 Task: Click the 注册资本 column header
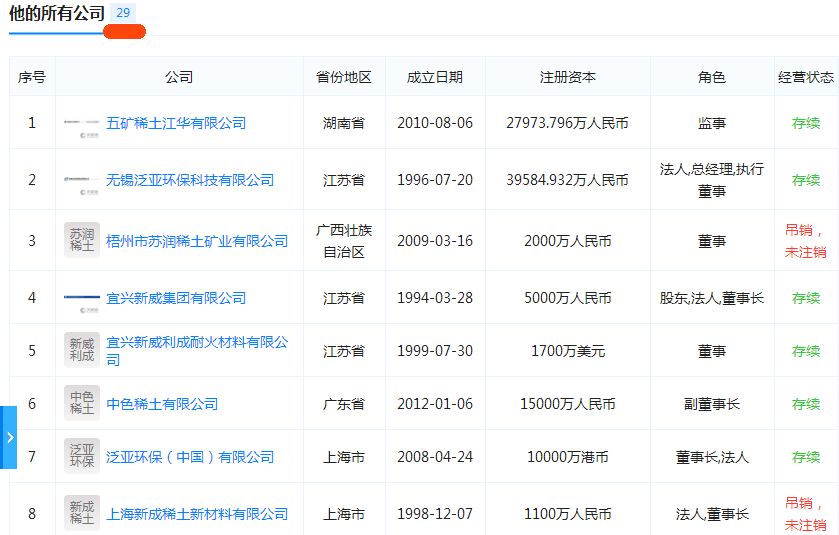click(568, 77)
